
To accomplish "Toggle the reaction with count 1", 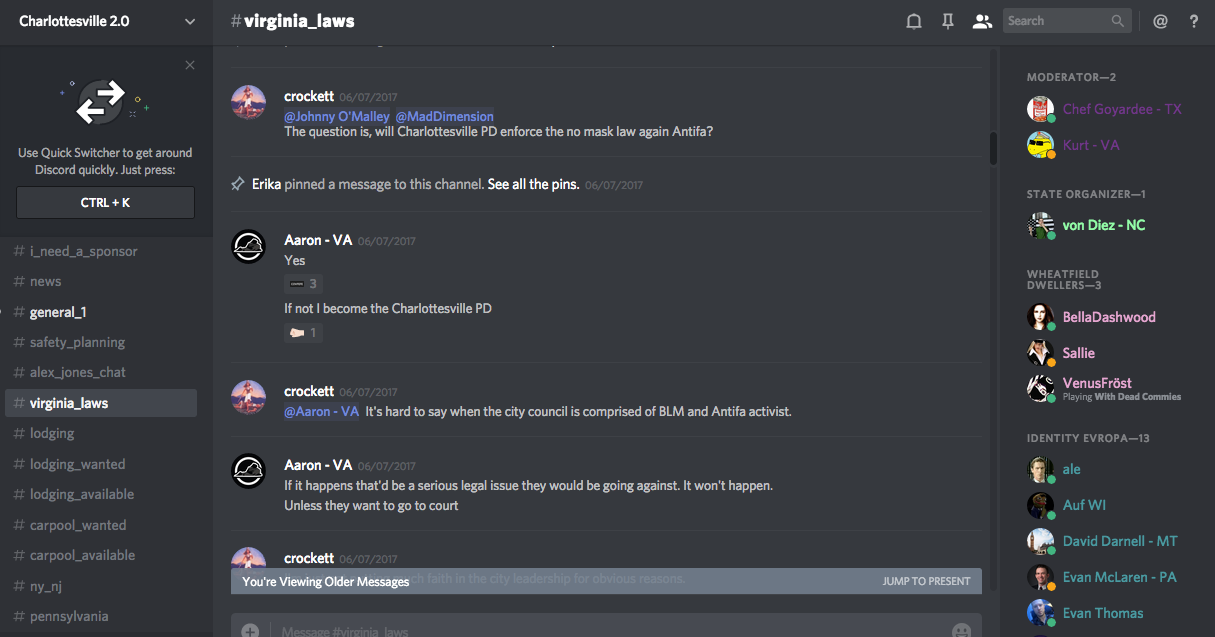I will click(303, 333).
